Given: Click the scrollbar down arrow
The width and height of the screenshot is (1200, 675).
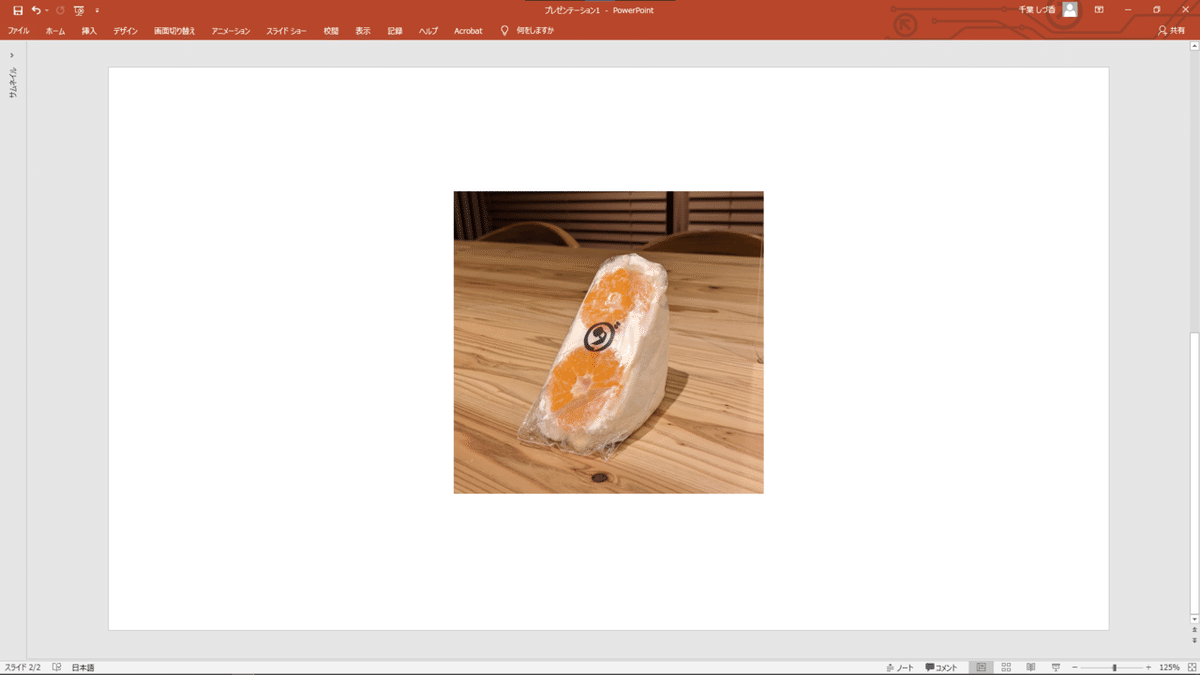Looking at the screenshot, I should [x=1194, y=619].
